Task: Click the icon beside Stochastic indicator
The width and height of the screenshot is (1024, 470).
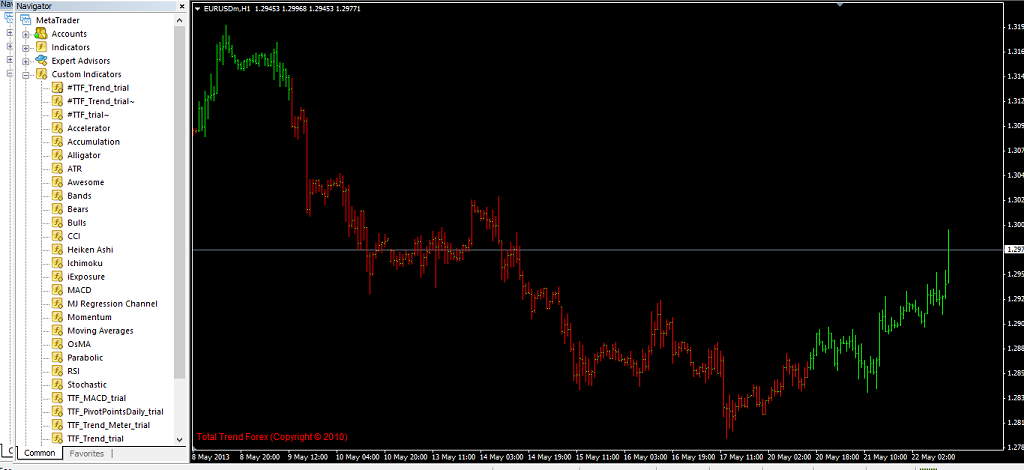Action: [57, 384]
